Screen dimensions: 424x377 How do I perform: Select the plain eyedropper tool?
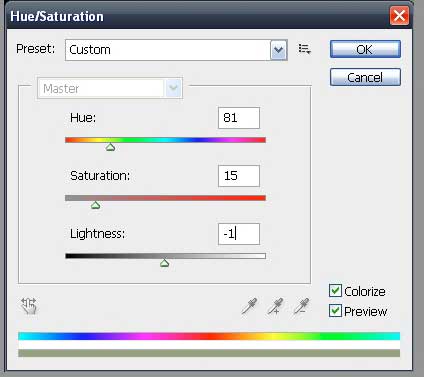249,306
